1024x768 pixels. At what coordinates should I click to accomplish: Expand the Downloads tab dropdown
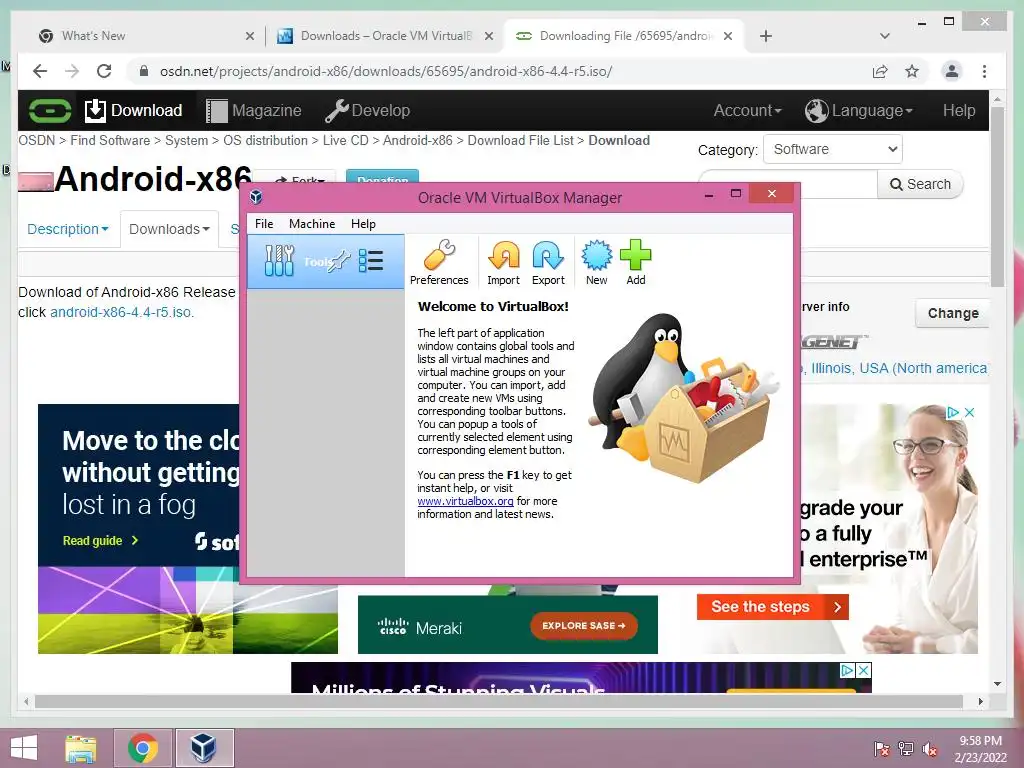pyautogui.click(x=169, y=229)
